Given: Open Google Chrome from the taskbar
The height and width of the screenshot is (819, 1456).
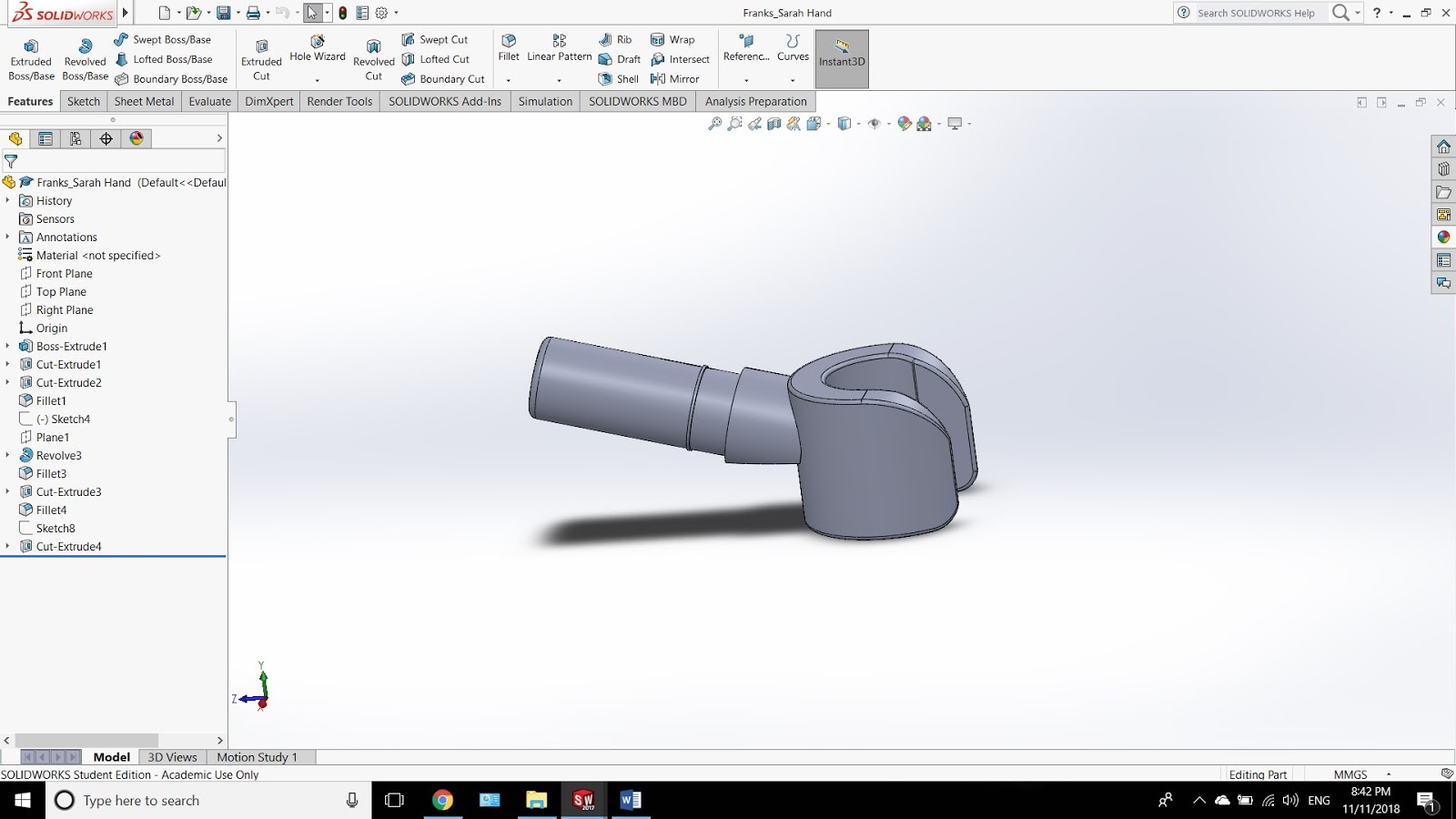Looking at the screenshot, I should click(442, 800).
